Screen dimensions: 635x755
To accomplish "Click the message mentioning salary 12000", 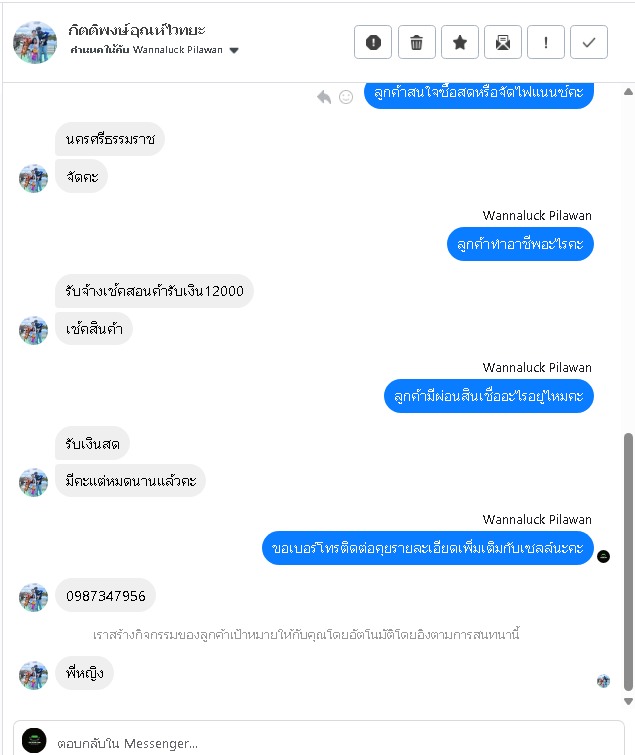I will (154, 291).
